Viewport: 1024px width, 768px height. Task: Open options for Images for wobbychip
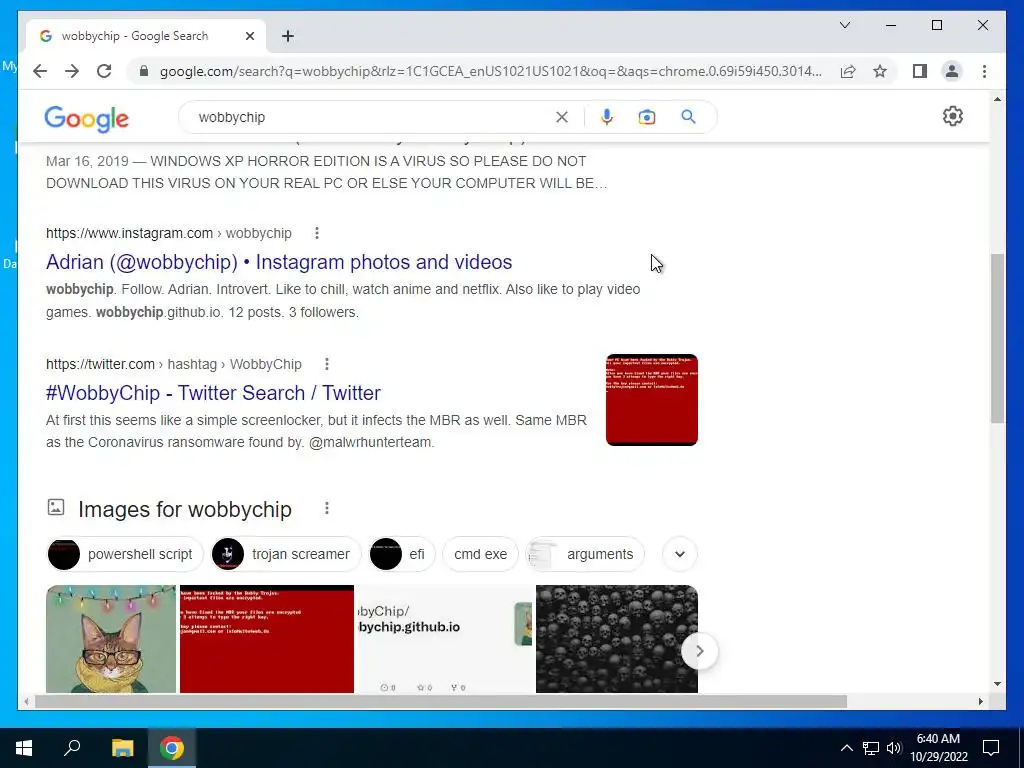pyautogui.click(x=327, y=508)
